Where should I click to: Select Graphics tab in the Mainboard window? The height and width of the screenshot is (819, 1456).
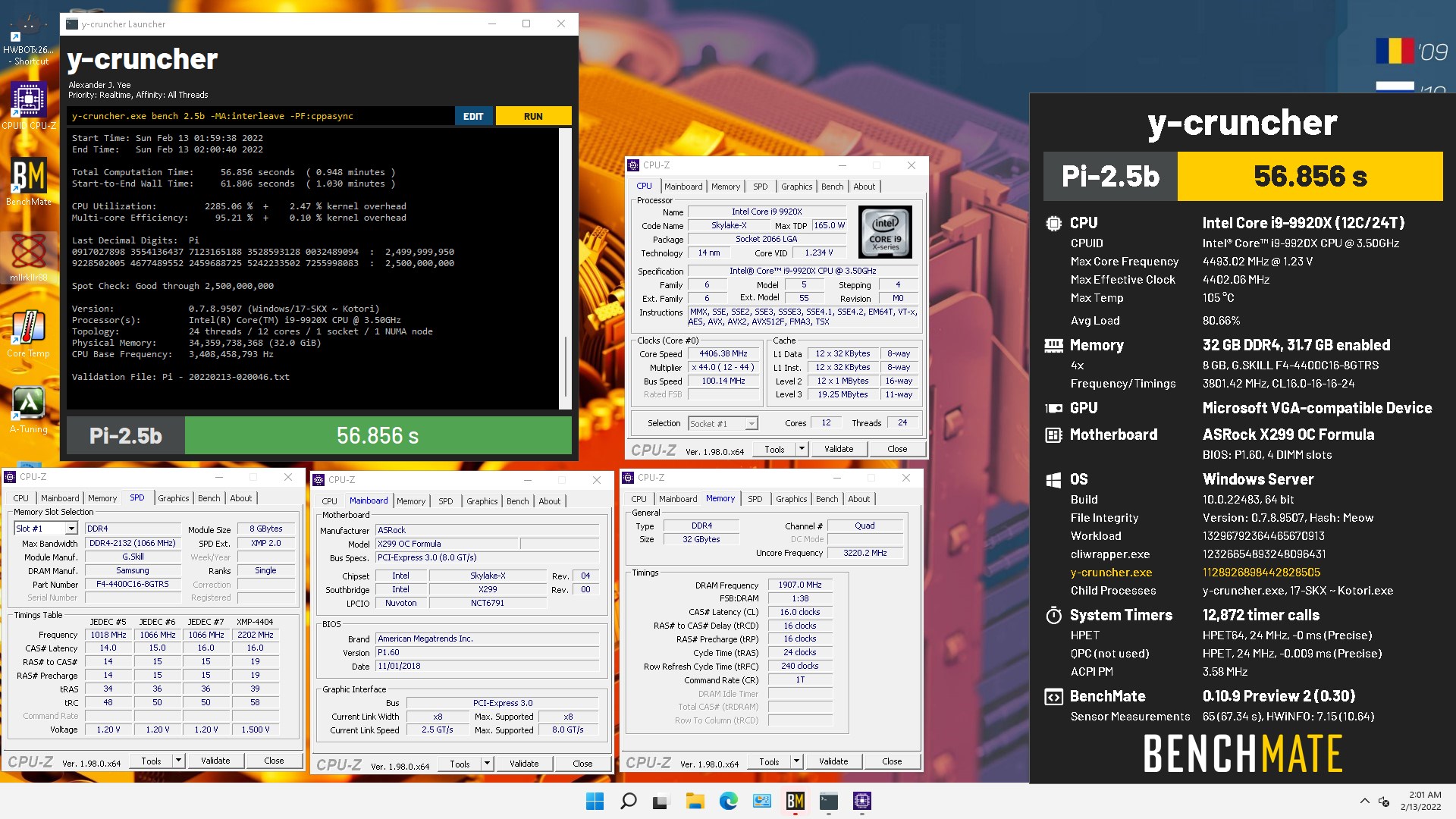pyautogui.click(x=482, y=501)
